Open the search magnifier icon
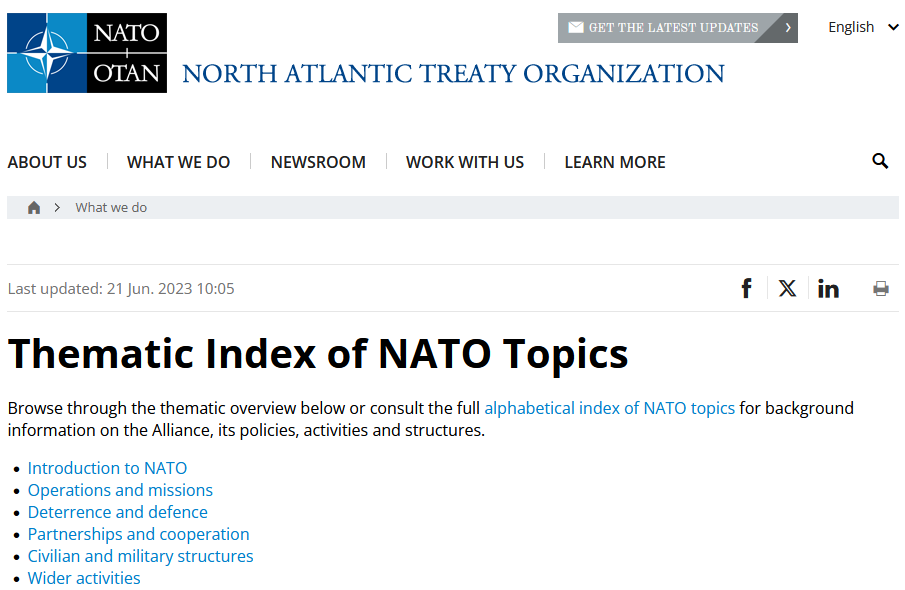 880,161
